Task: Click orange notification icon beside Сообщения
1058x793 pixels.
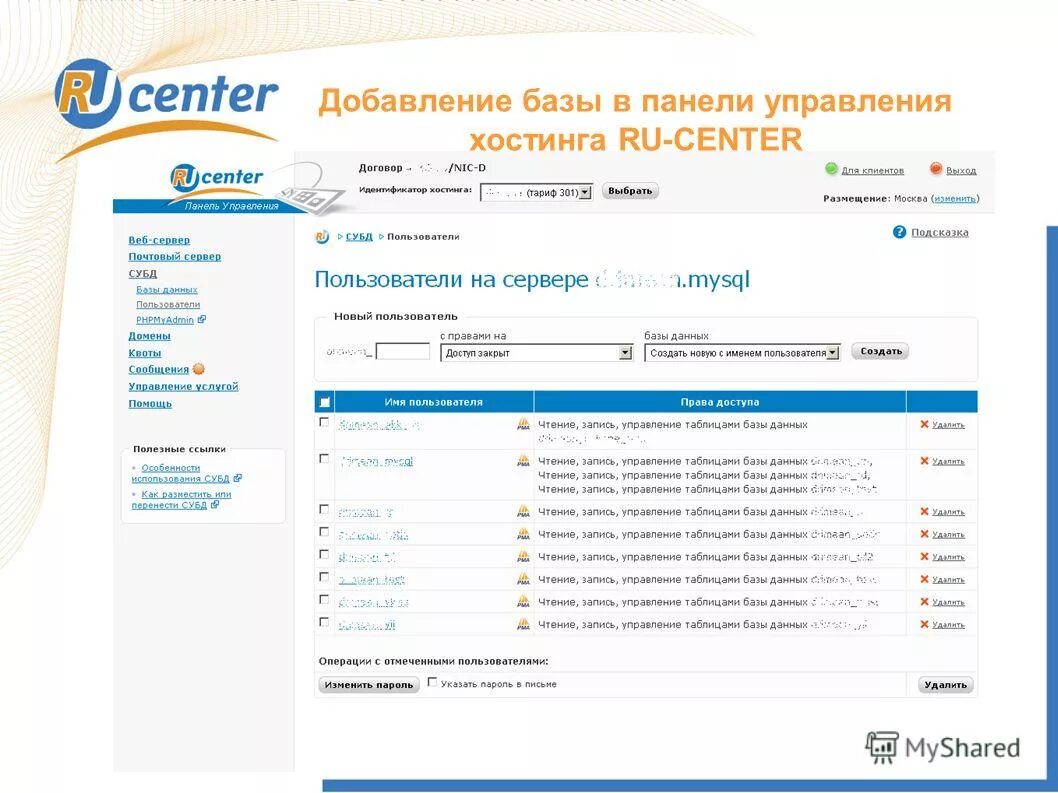Action: pyautogui.click(x=198, y=369)
